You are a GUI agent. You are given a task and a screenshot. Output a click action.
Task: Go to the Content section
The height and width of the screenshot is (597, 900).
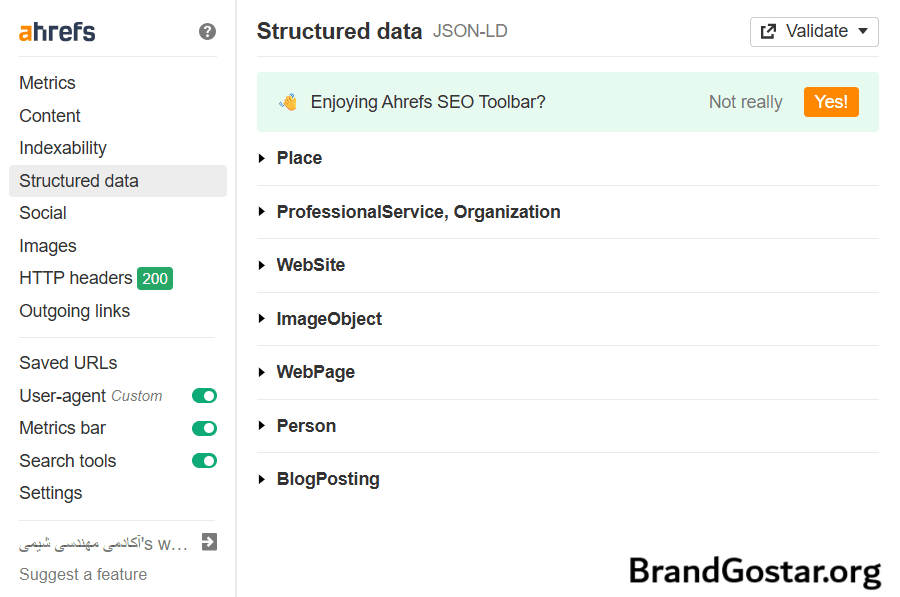point(50,115)
